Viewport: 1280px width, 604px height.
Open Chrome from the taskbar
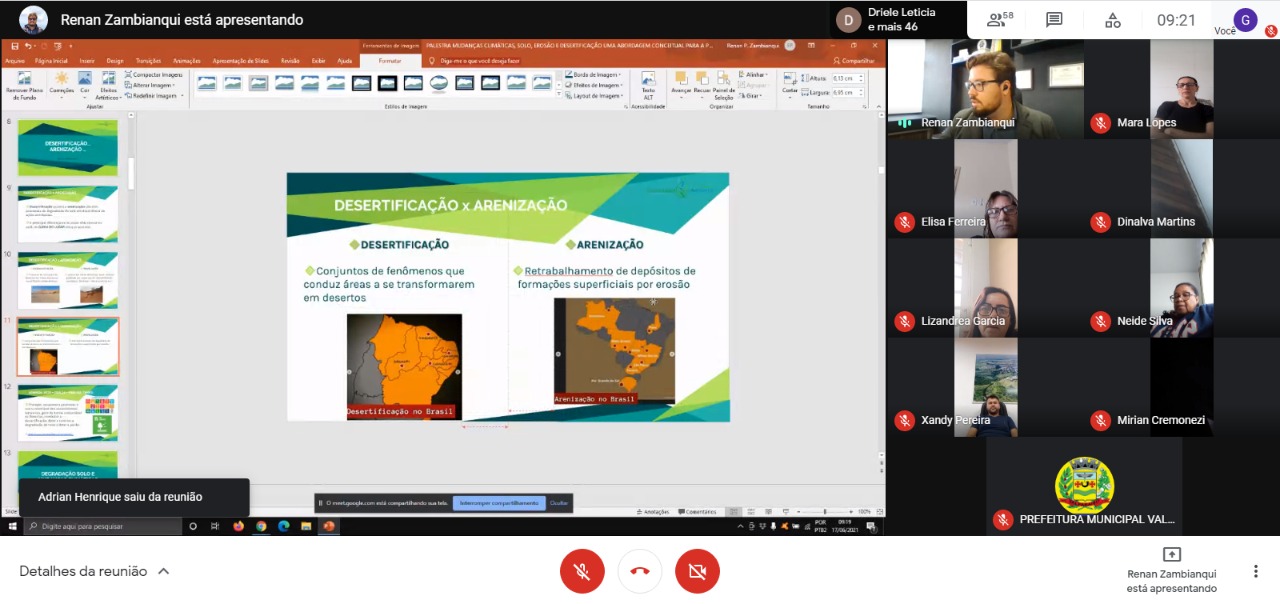(261, 526)
